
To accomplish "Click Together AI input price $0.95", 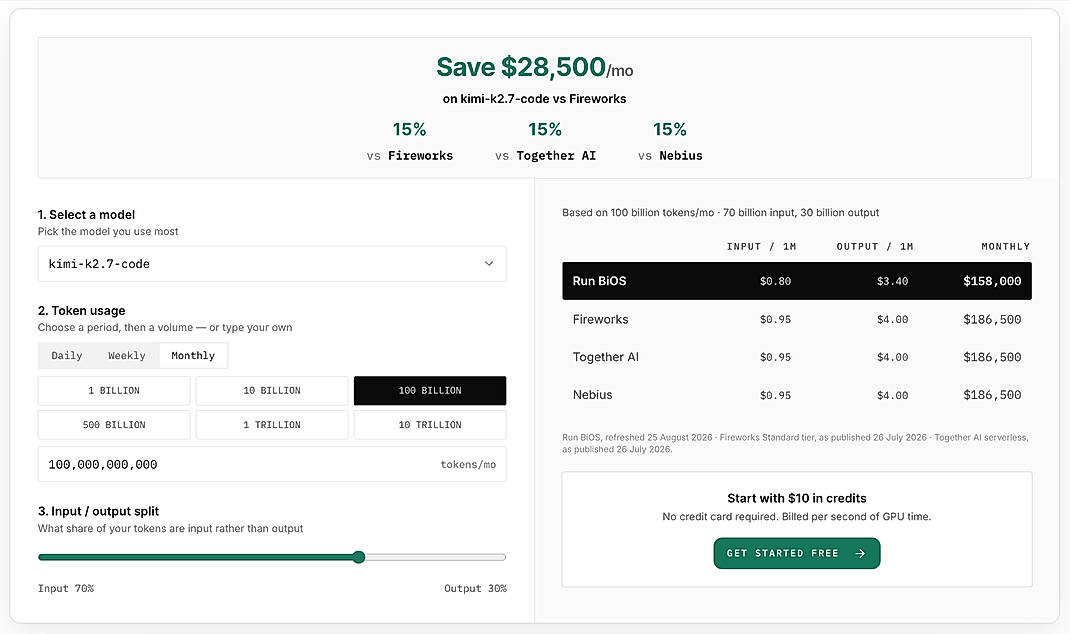I will point(775,357).
